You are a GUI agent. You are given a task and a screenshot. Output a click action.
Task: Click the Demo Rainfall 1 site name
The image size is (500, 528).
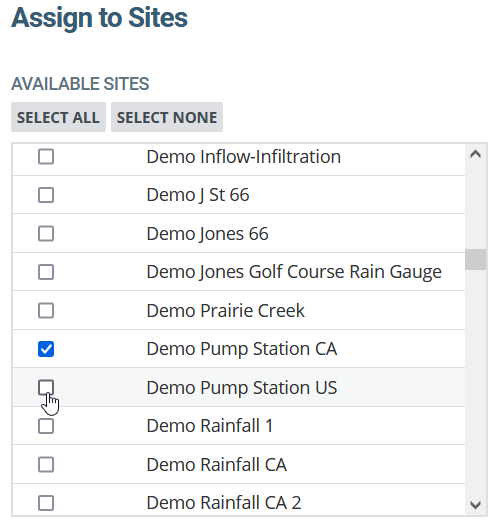[209, 426]
